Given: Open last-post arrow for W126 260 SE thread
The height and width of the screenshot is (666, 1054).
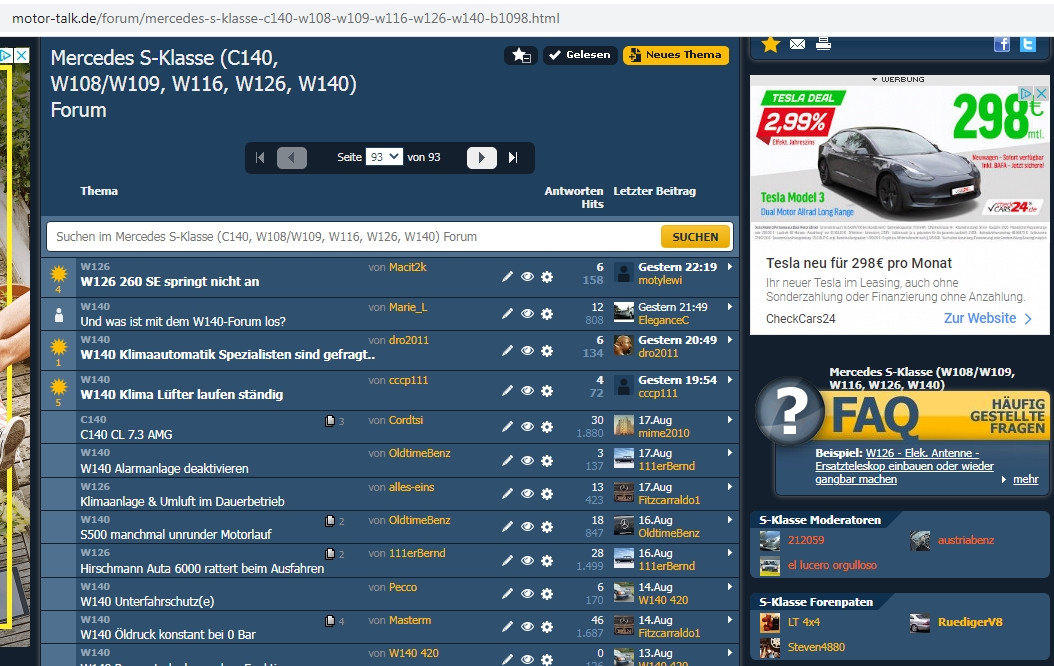Looking at the screenshot, I should point(730,267).
